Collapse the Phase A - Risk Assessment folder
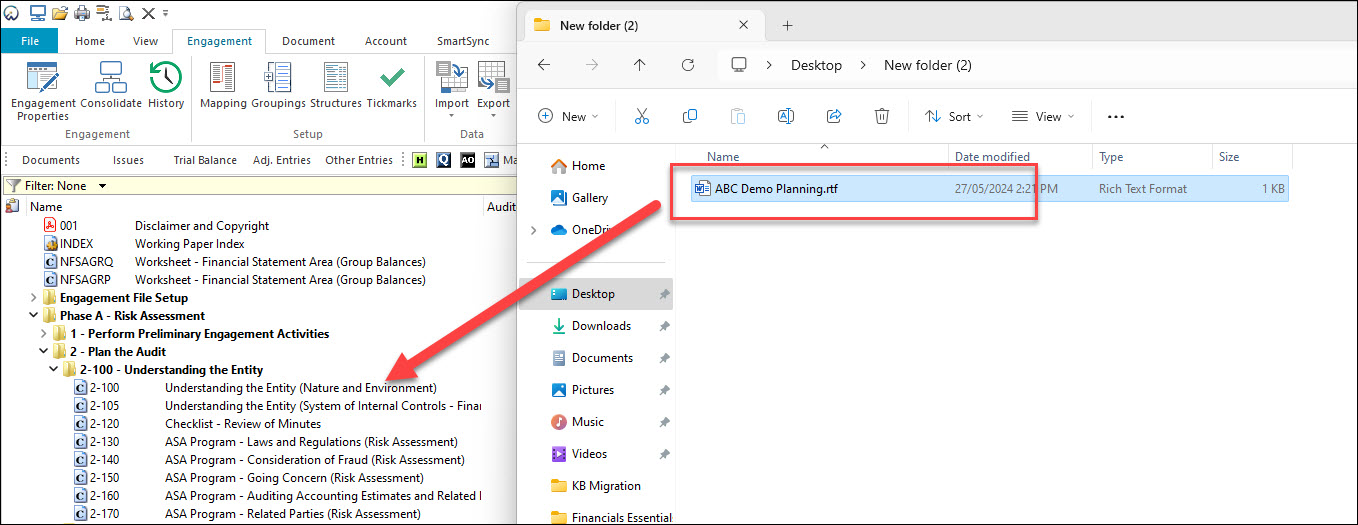Viewport: 1358px width, 525px height. 34,316
